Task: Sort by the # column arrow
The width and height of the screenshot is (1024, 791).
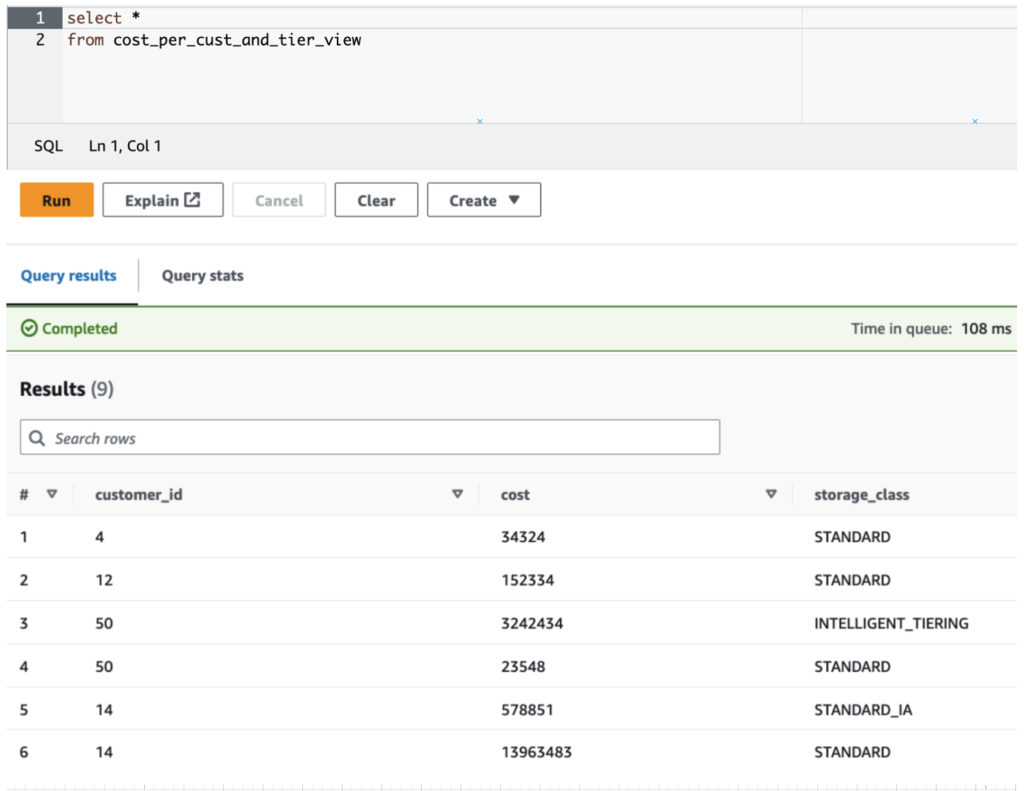Action: click(52, 494)
